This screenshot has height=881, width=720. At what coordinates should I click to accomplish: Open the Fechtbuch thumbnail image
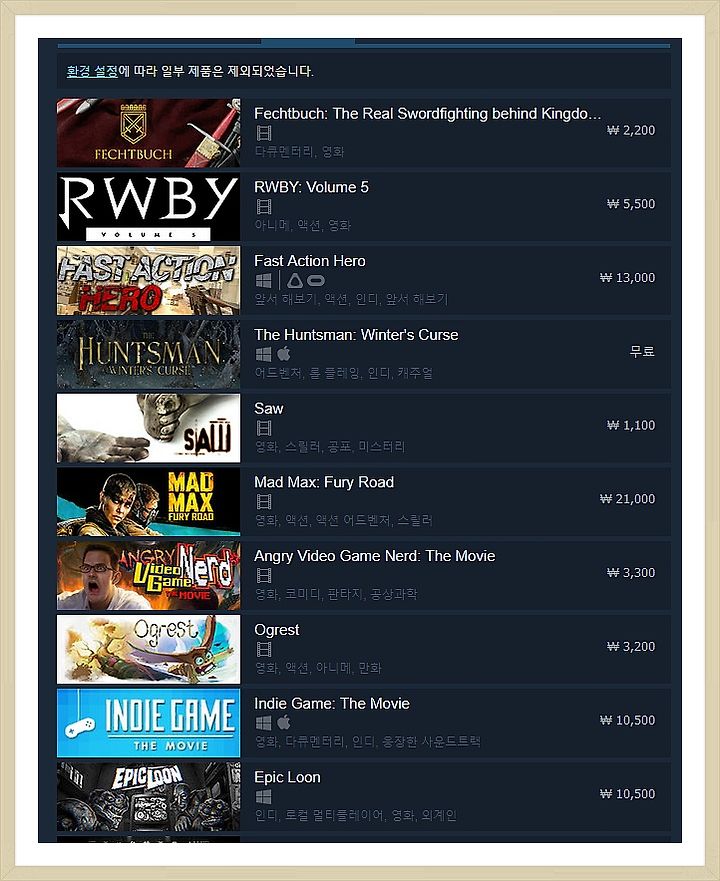tap(148, 133)
